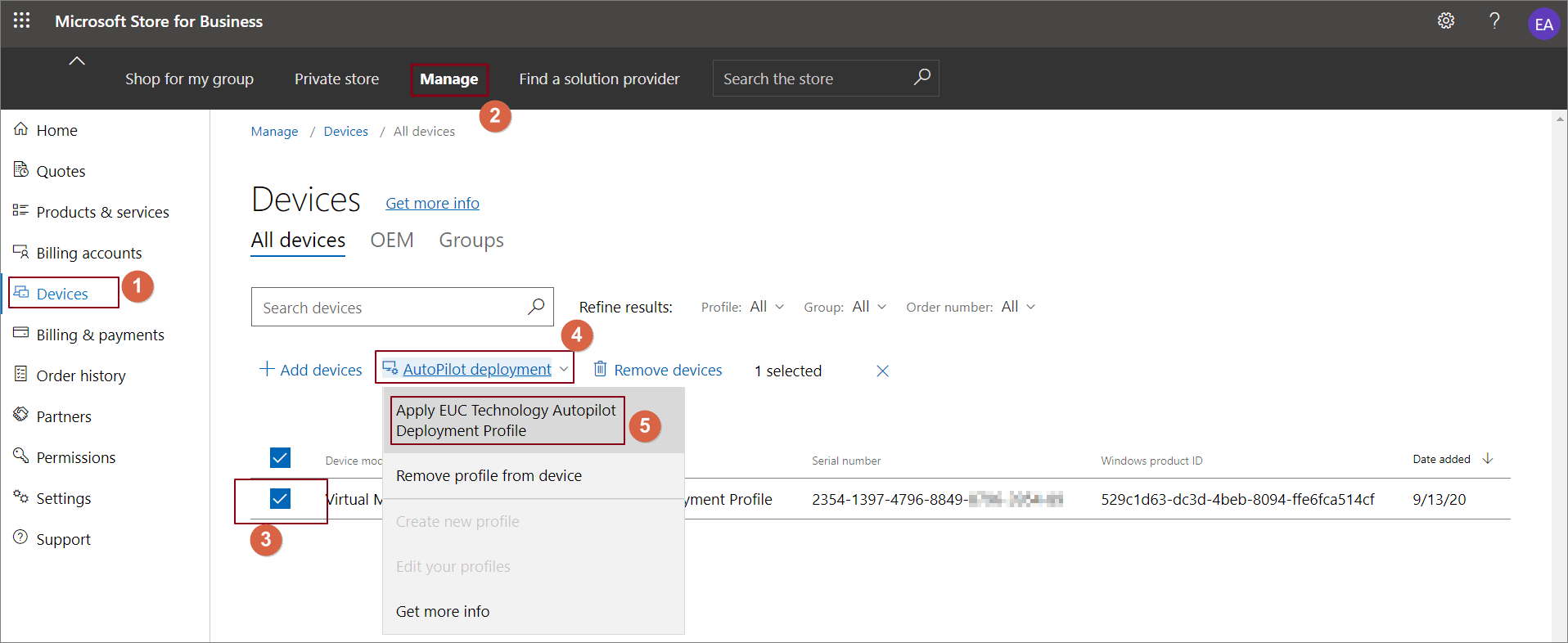Screen dimensions: 1568x643
Task: Uncheck the Virtual Machine device row checkbox
Action: pos(280,498)
